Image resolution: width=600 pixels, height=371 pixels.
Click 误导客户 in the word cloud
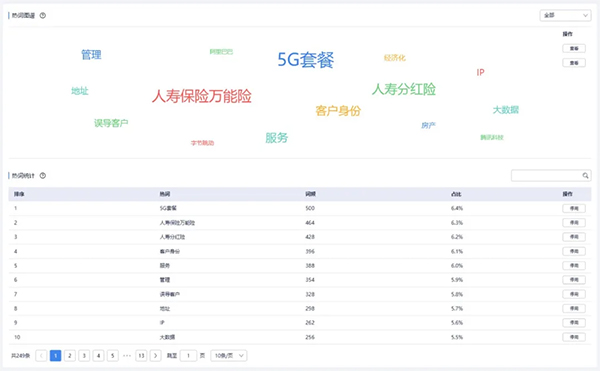[111, 123]
